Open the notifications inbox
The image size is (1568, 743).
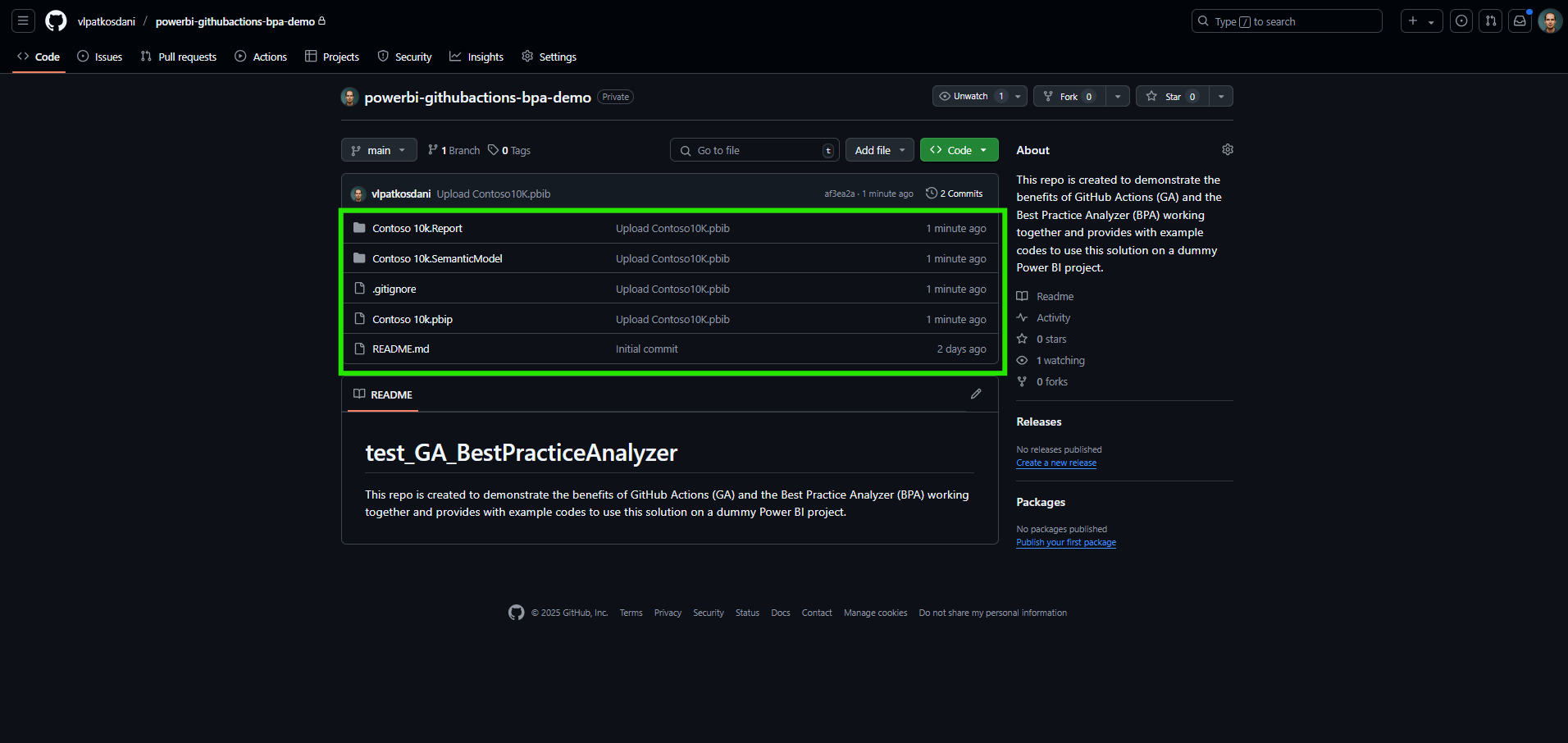(1520, 21)
